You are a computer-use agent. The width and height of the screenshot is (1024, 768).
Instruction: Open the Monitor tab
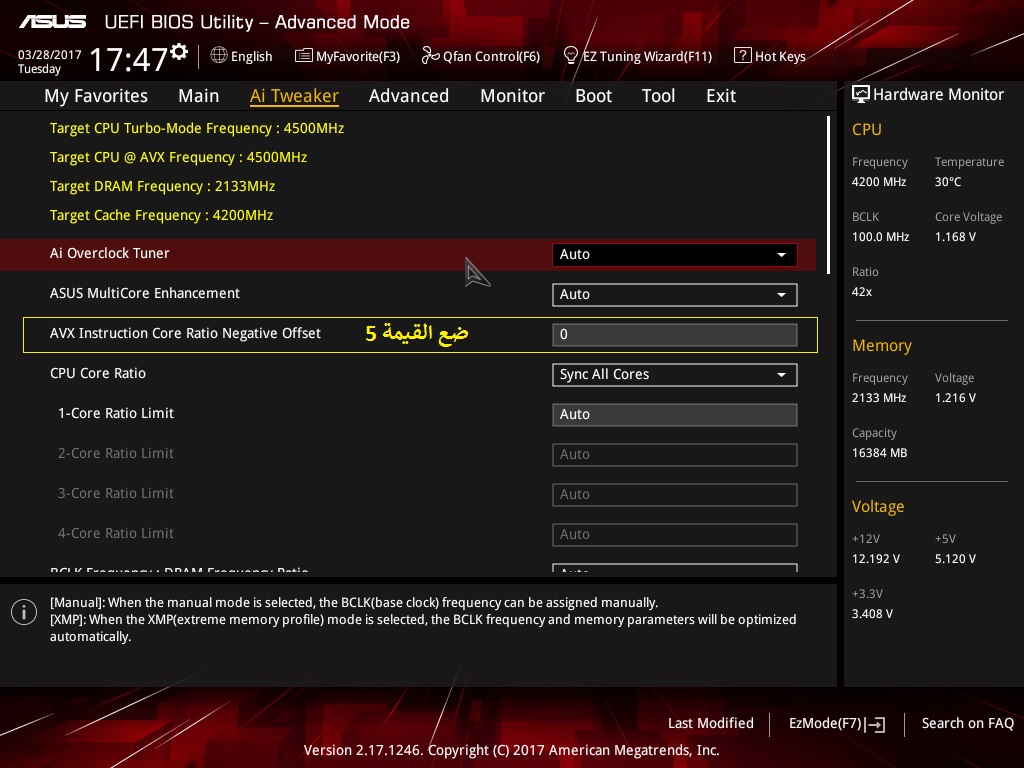click(512, 96)
